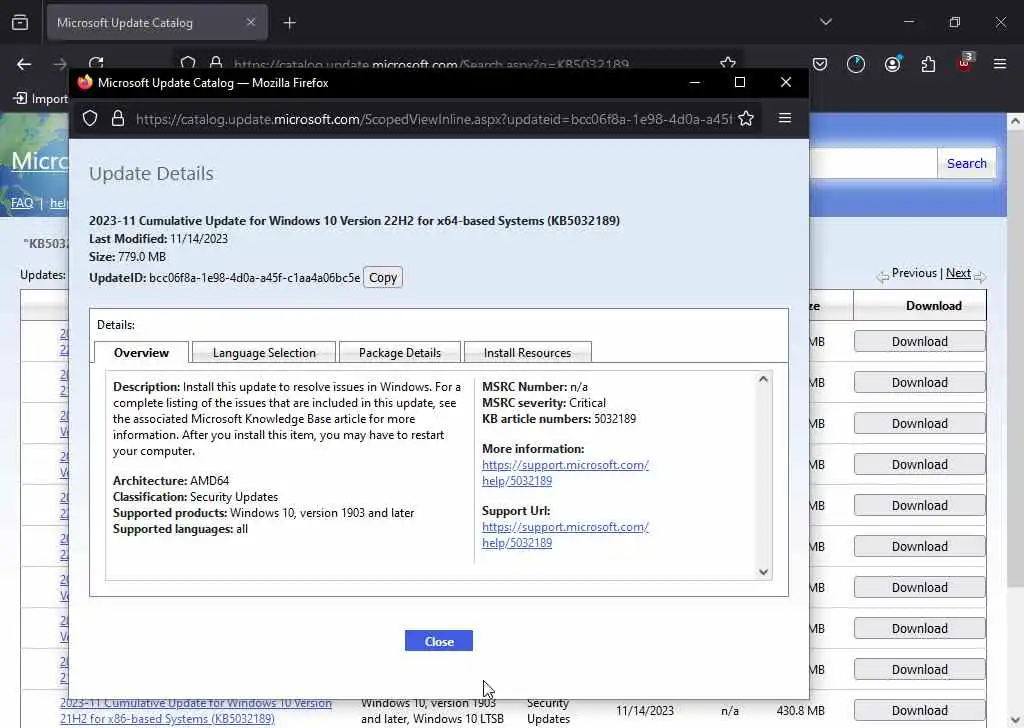Open a new tab with plus icon
The width and height of the screenshot is (1024, 728).
[289, 23]
